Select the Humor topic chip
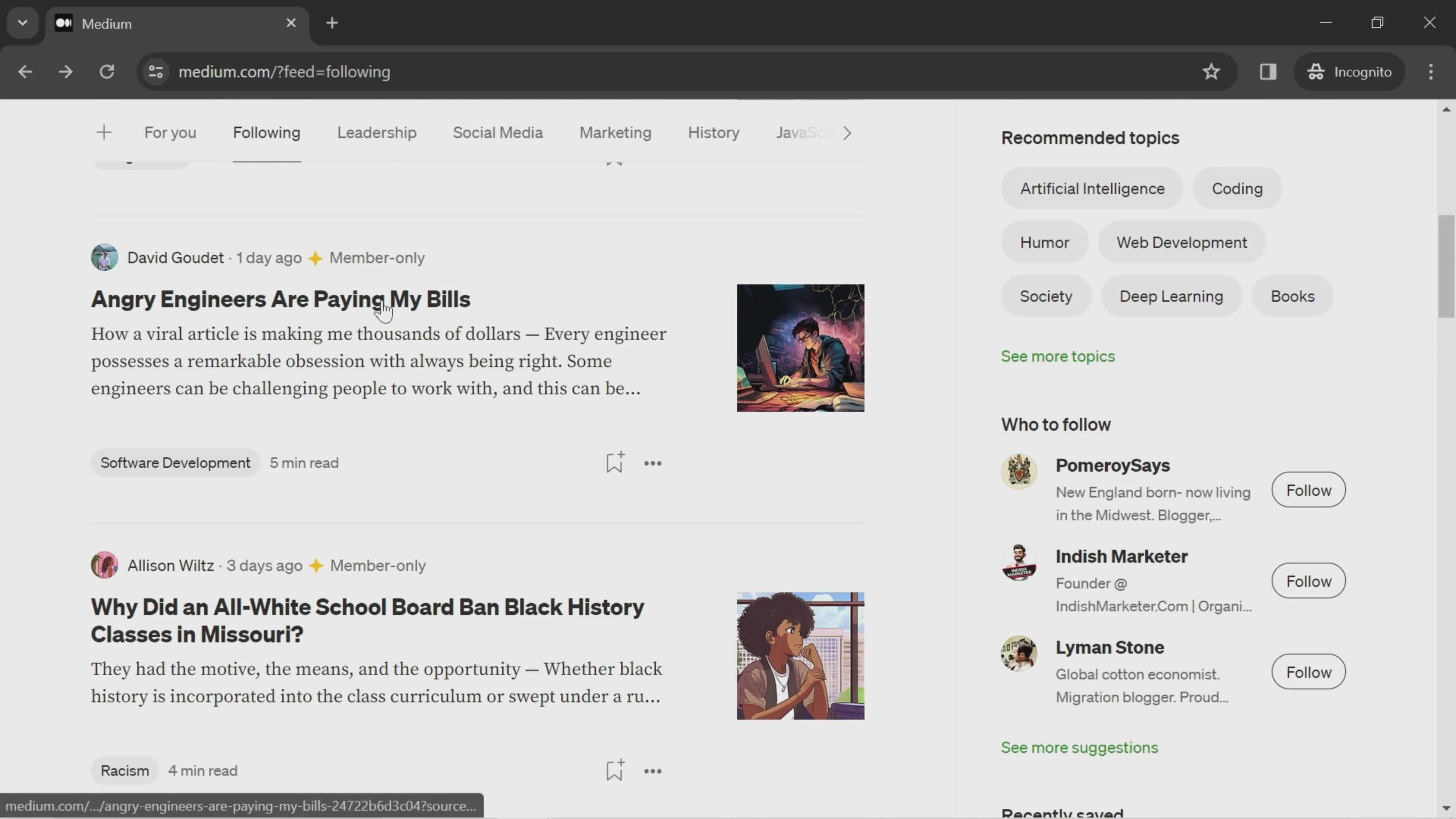Screen dimensions: 1456x819 pos(1045,243)
